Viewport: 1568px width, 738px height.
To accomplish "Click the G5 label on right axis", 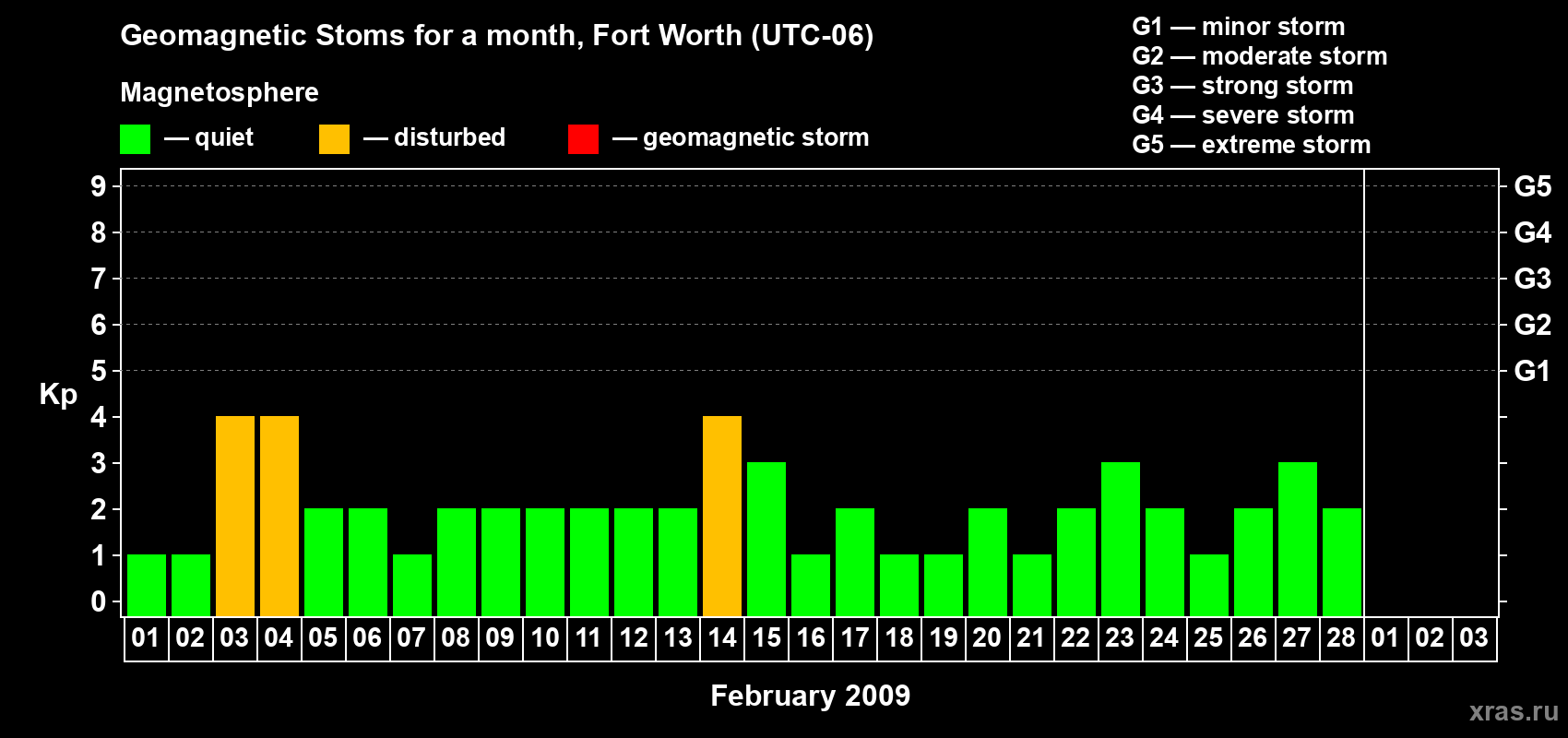I will [1532, 186].
